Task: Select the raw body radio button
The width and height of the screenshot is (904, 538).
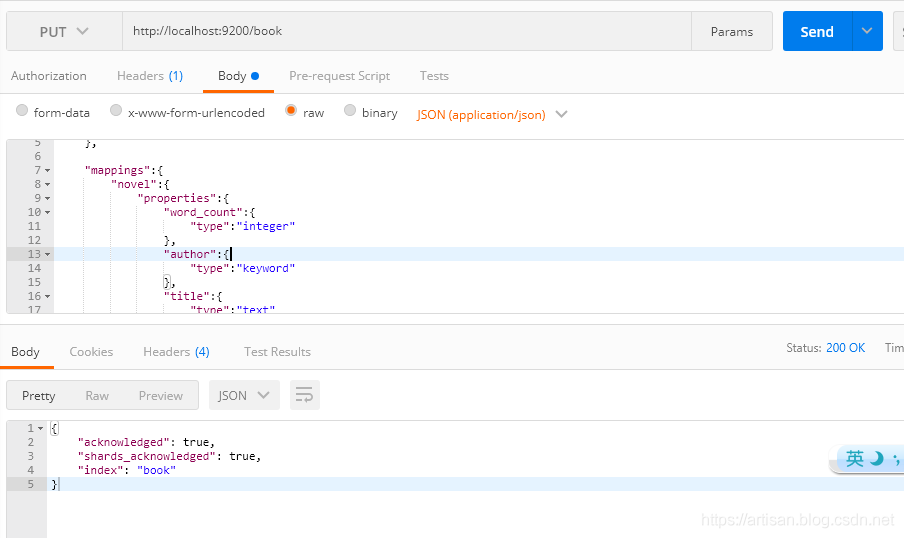Action: point(291,111)
